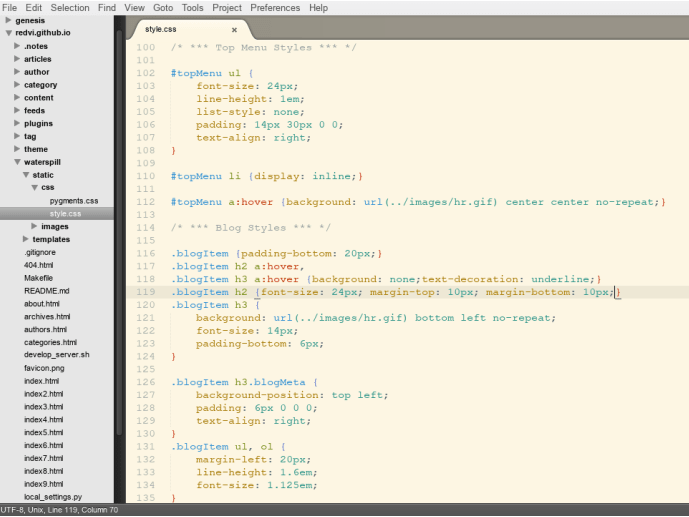The height and width of the screenshot is (517, 689).
Task: Open the Find menu
Action: pyautogui.click(x=107, y=8)
